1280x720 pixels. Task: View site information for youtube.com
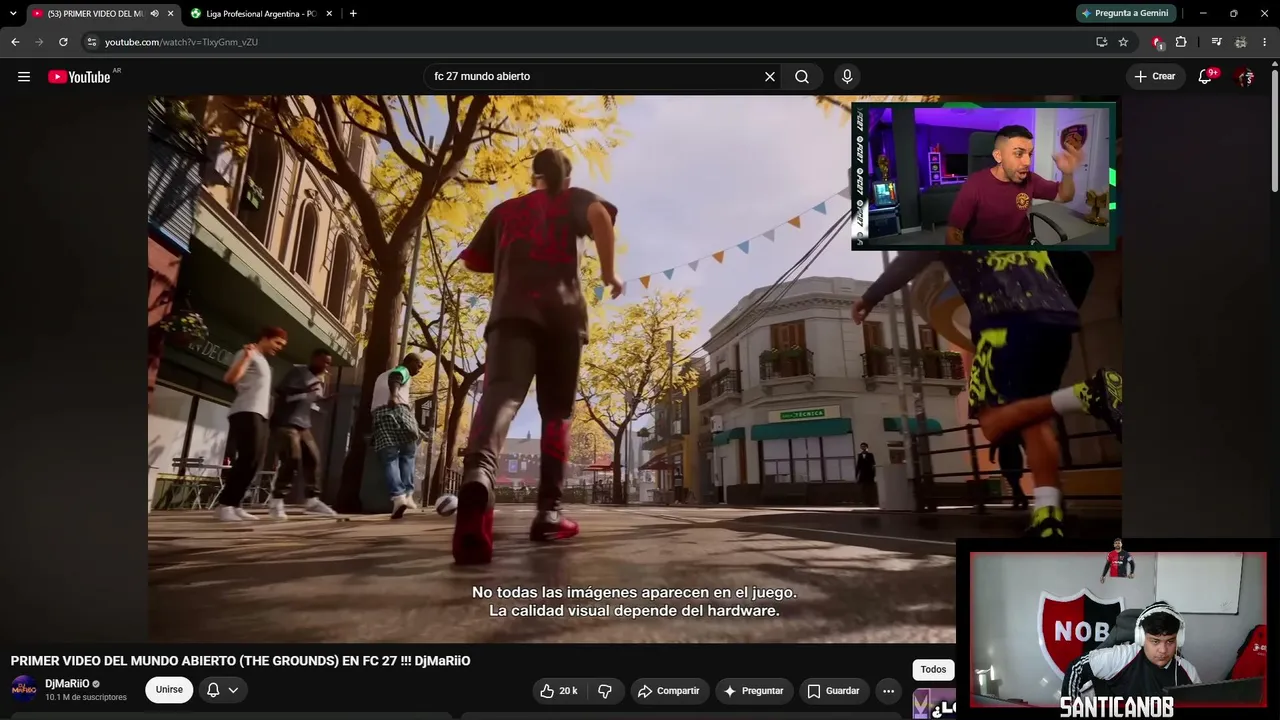[x=91, y=42]
